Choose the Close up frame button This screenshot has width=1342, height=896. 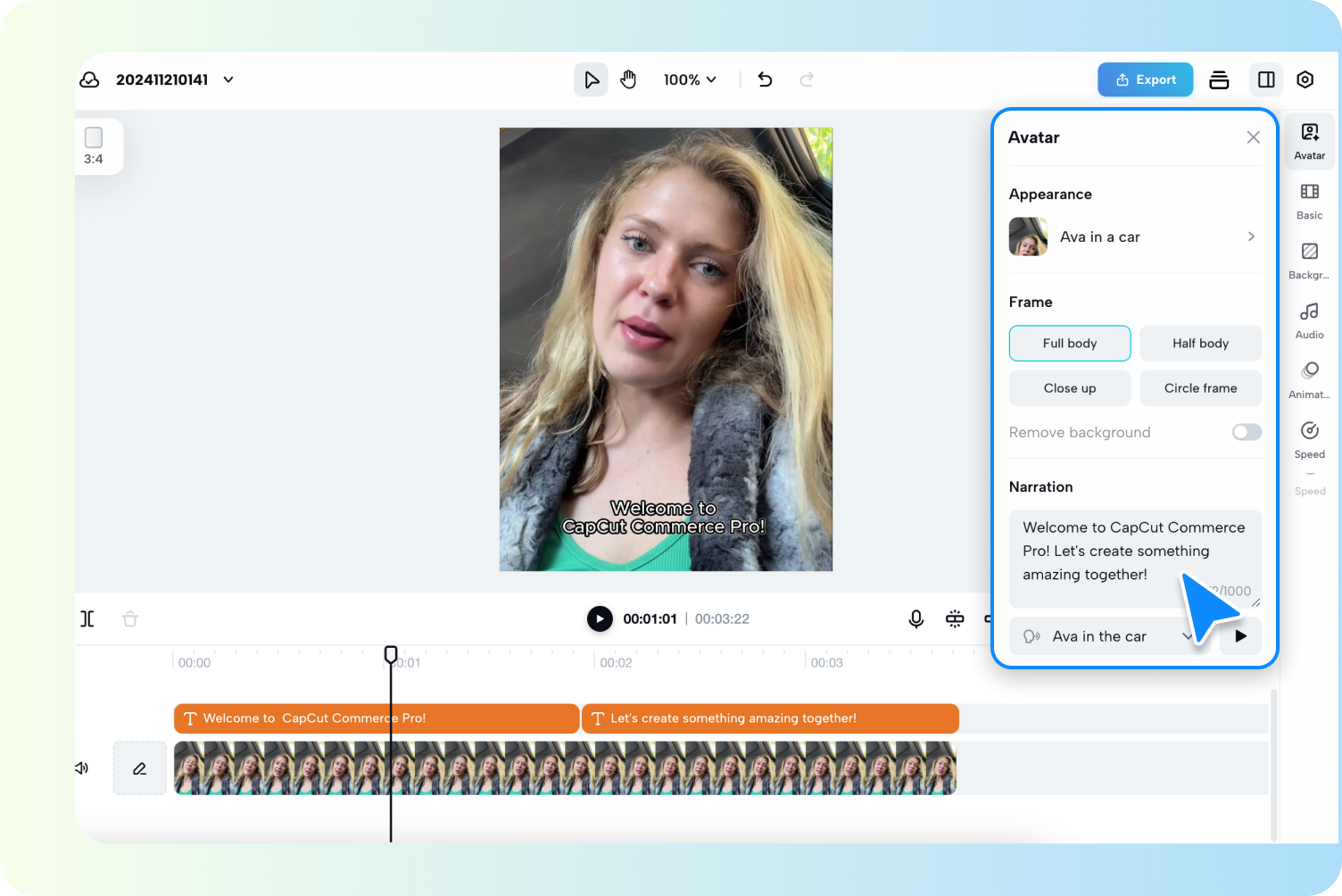(1069, 387)
